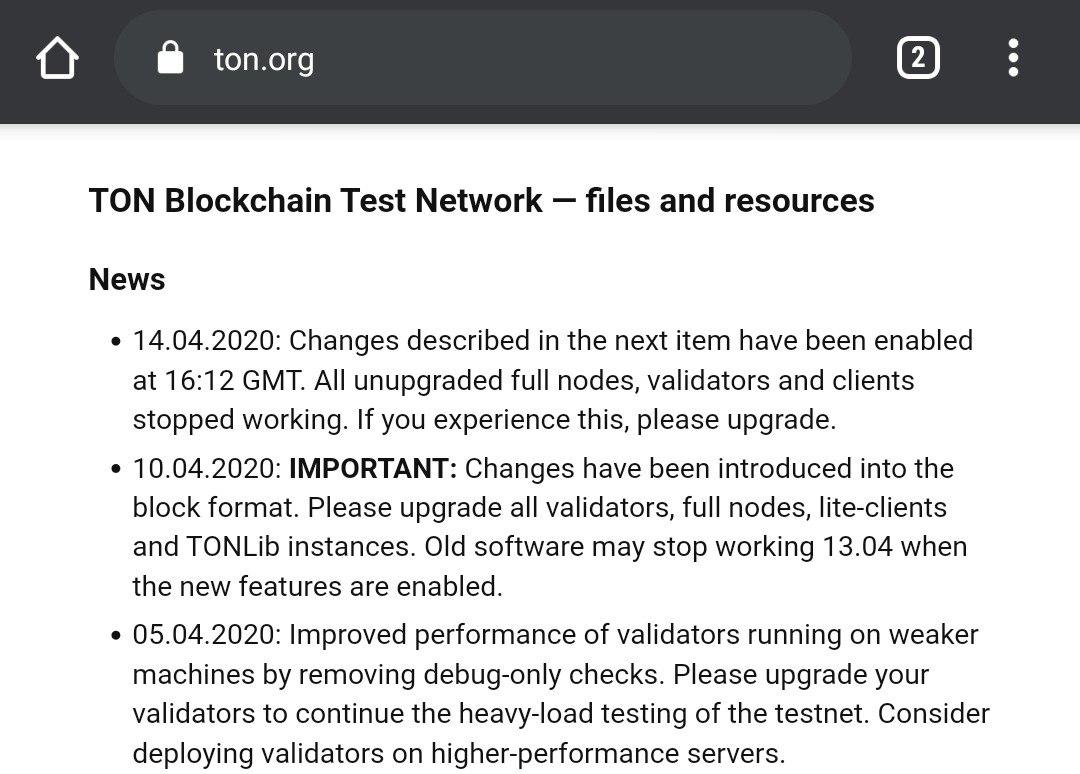Click the bullet of the 10.04.2020 item

coord(116,470)
